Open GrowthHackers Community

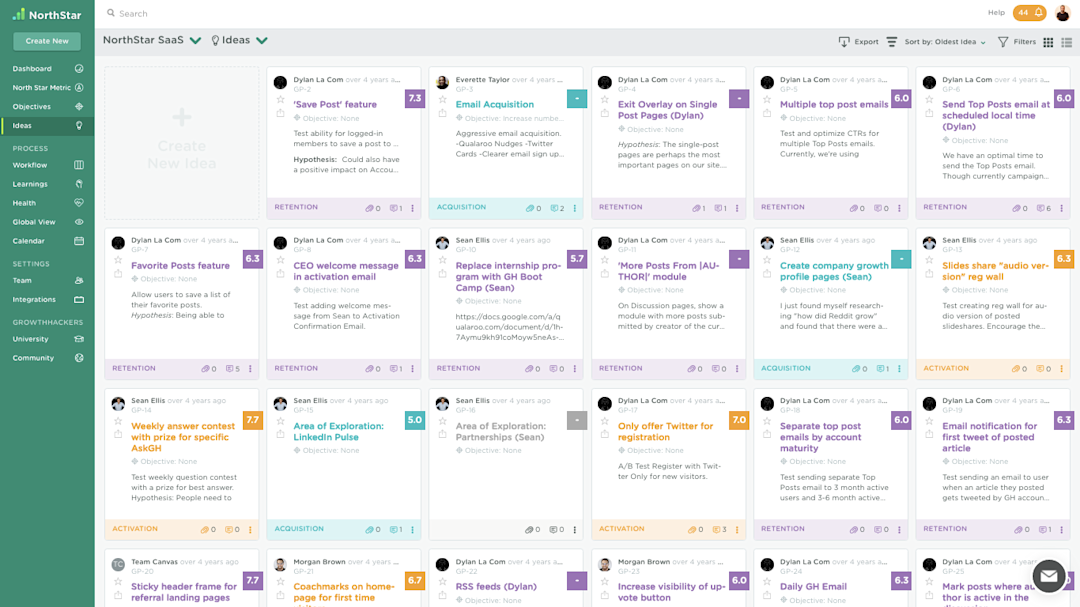click(47, 358)
